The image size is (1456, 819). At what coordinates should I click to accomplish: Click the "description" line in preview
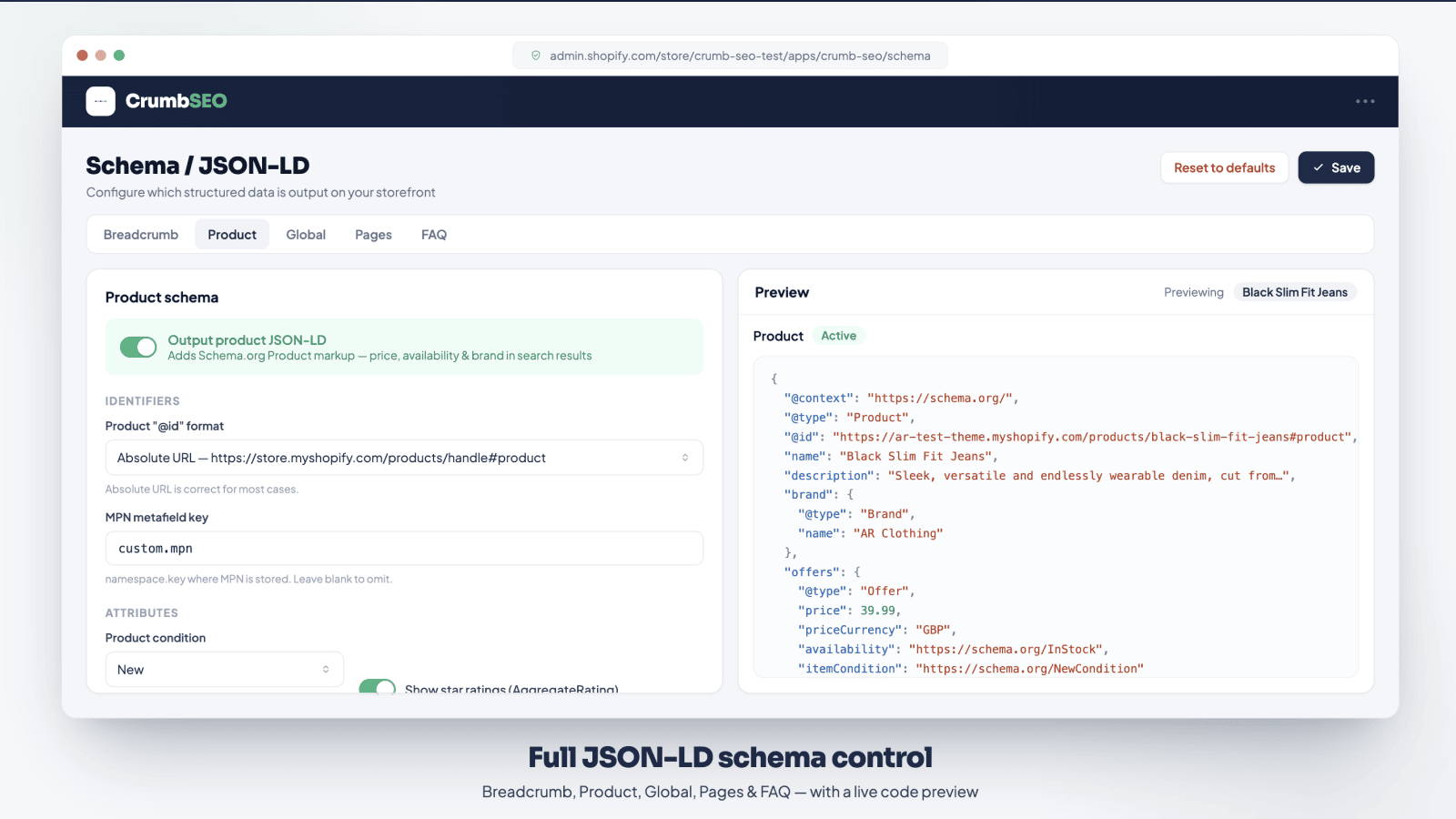[1039, 476]
